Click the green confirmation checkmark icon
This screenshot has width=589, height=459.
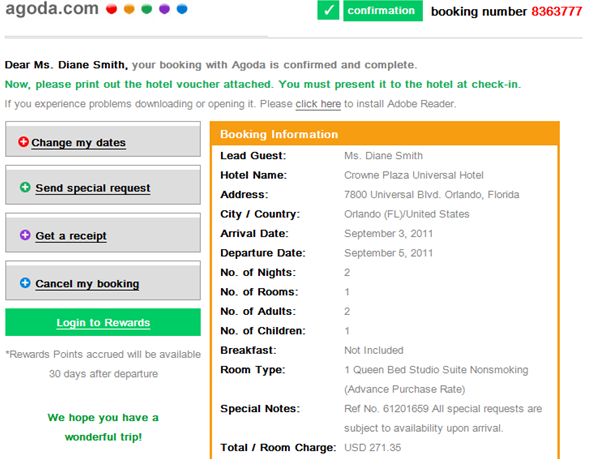[x=328, y=10]
